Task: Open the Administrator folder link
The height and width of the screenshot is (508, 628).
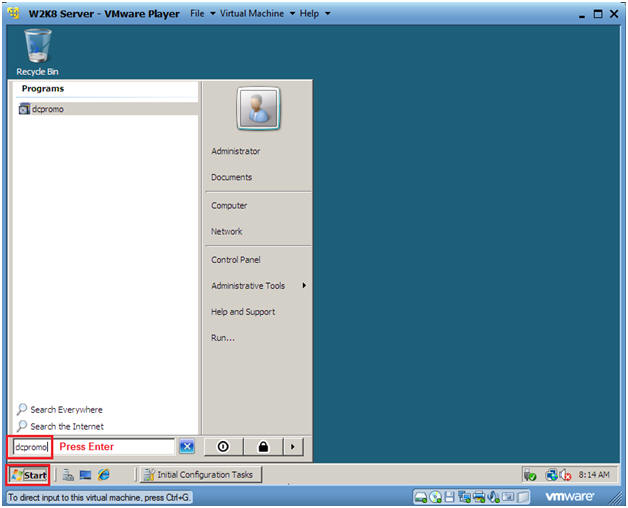Action: click(x=236, y=151)
